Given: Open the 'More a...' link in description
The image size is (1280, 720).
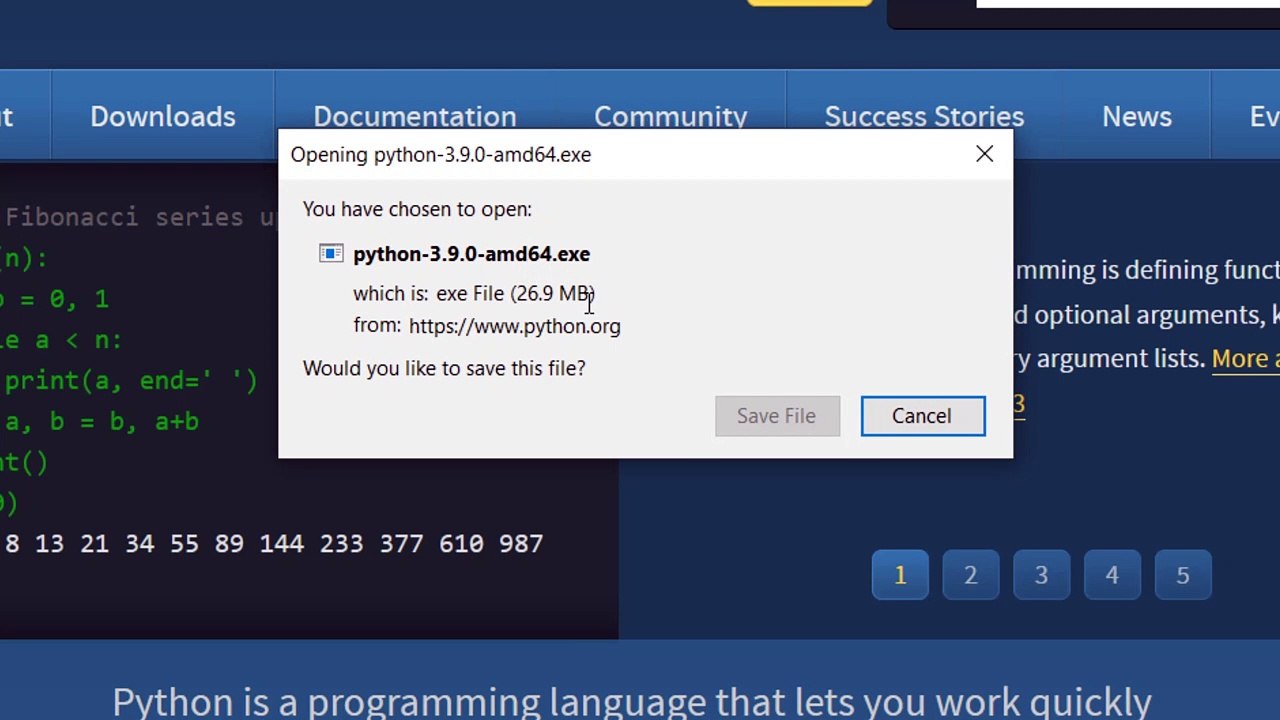Looking at the screenshot, I should click(x=1245, y=358).
